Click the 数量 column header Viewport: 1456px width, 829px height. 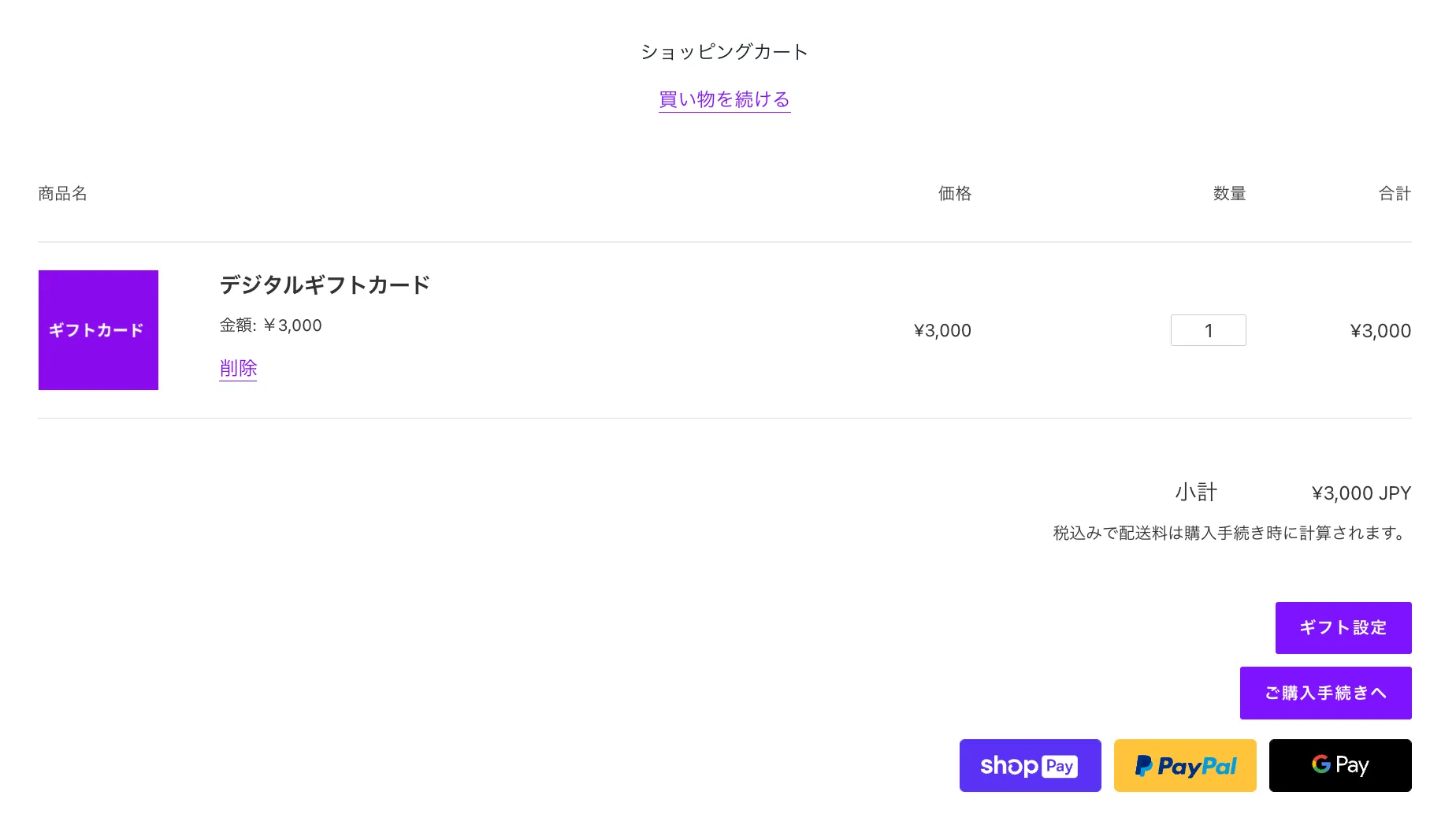click(x=1229, y=194)
